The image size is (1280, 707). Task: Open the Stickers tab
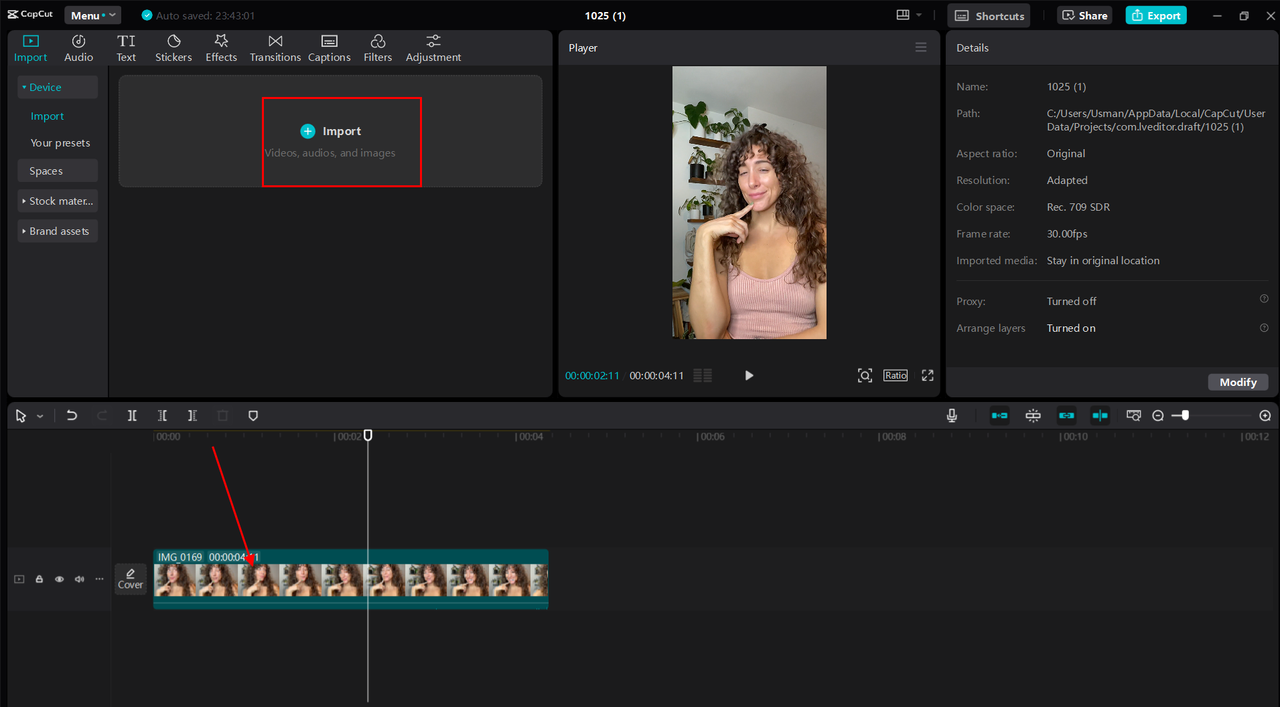click(x=173, y=48)
